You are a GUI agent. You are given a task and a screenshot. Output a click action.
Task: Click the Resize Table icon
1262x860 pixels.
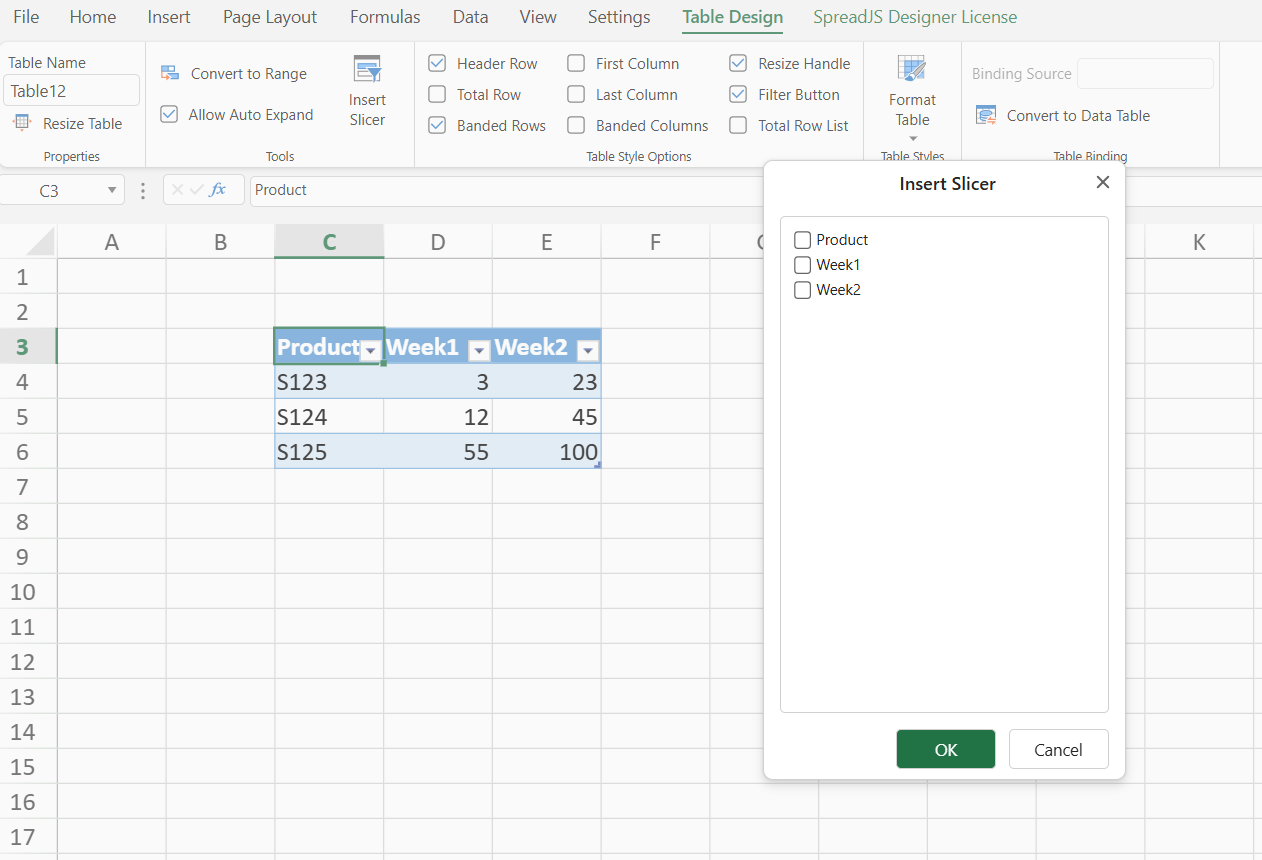tap(22, 123)
